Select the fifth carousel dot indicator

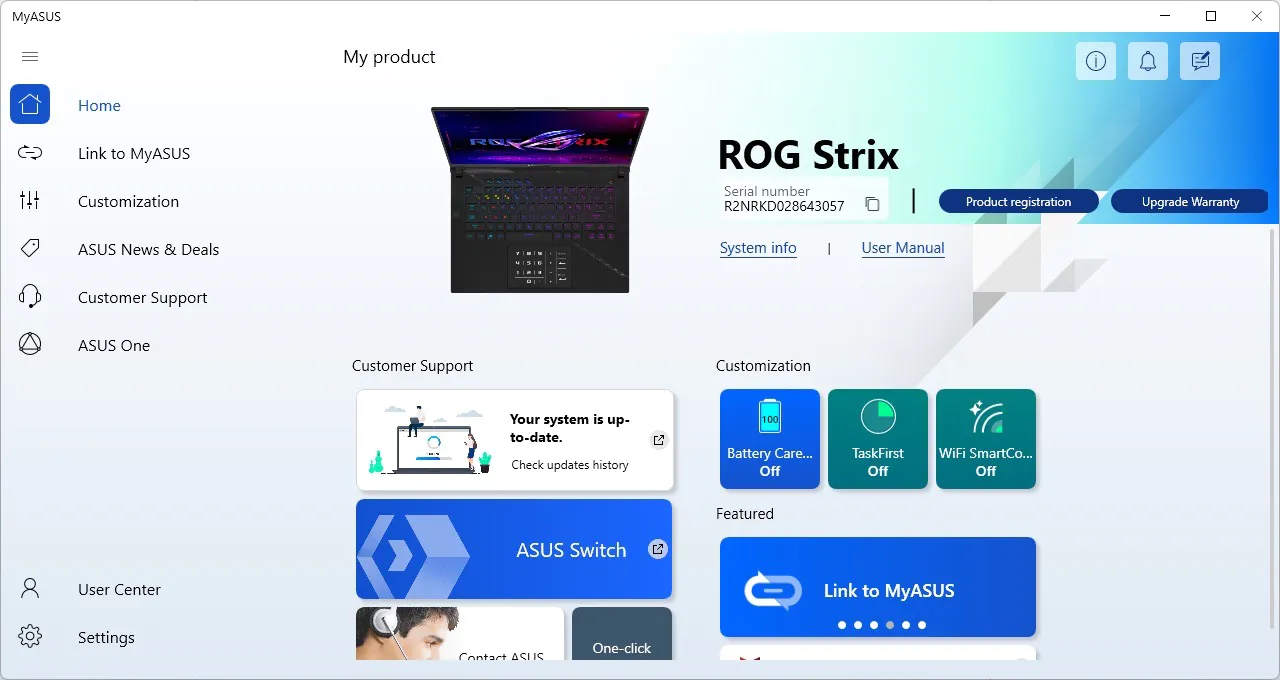pos(906,625)
